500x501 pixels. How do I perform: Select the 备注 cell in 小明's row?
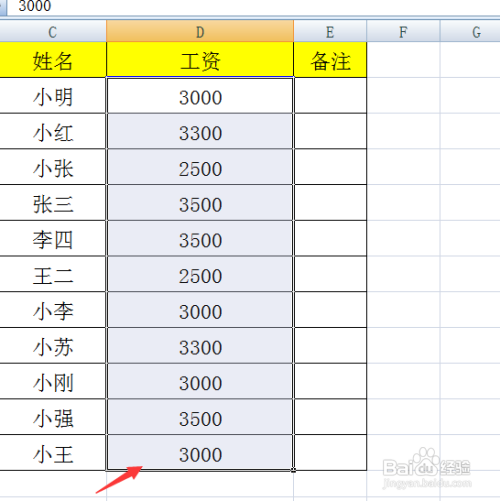pos(330,96)
